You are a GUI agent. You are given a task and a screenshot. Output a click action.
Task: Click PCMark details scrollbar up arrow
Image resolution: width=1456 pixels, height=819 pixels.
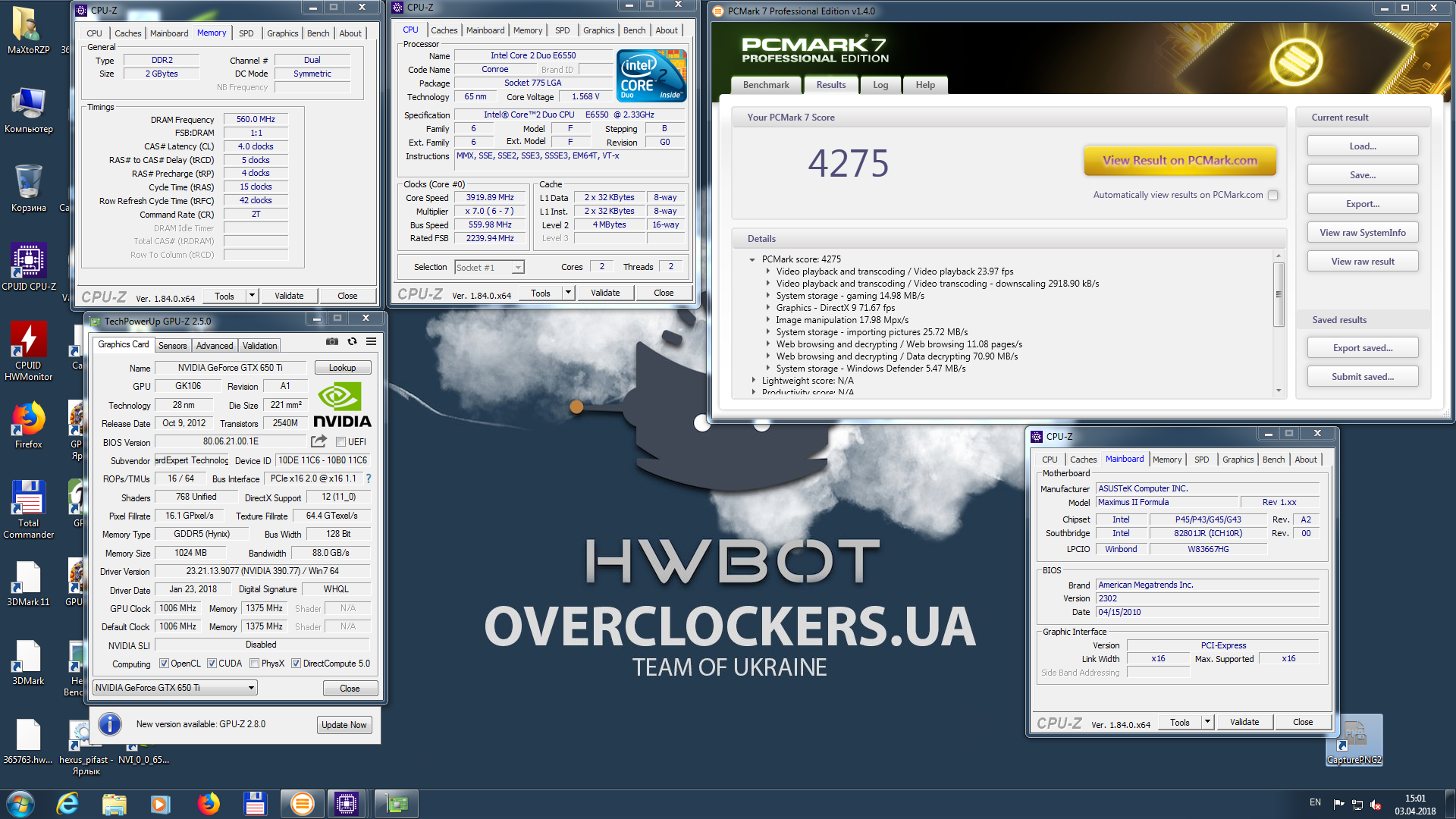(1279, 256)
